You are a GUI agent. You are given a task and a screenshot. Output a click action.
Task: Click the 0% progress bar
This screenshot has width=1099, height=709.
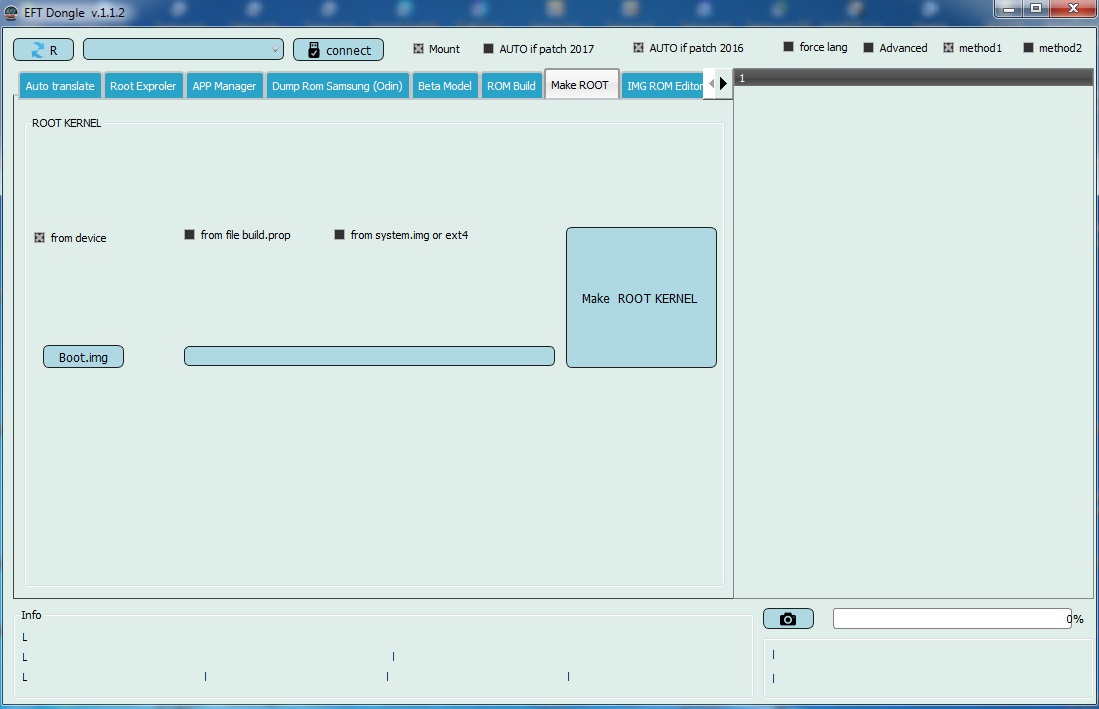(952, 619)
